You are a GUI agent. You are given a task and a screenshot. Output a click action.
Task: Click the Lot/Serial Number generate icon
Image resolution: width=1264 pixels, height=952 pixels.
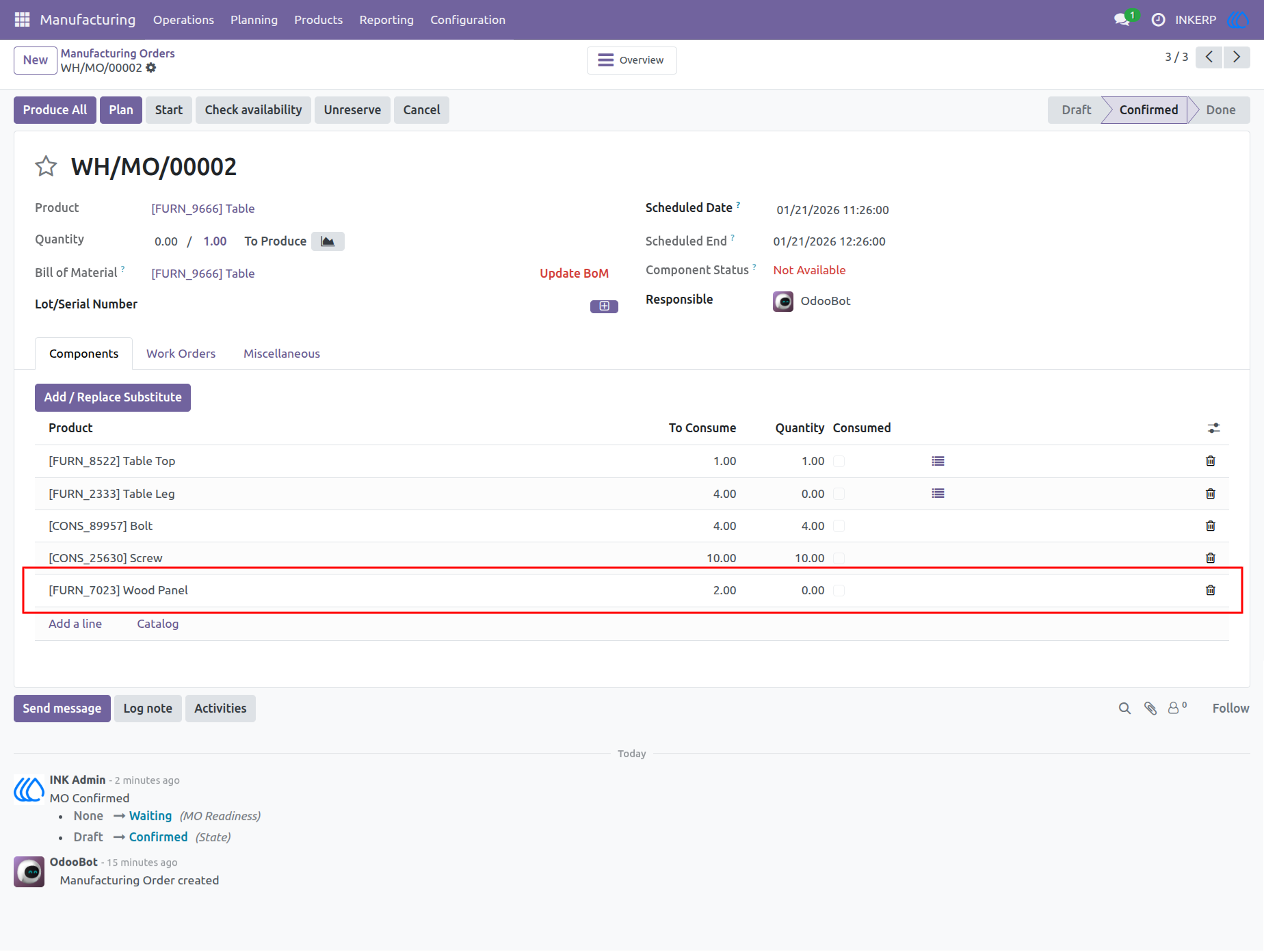(604, 306)
